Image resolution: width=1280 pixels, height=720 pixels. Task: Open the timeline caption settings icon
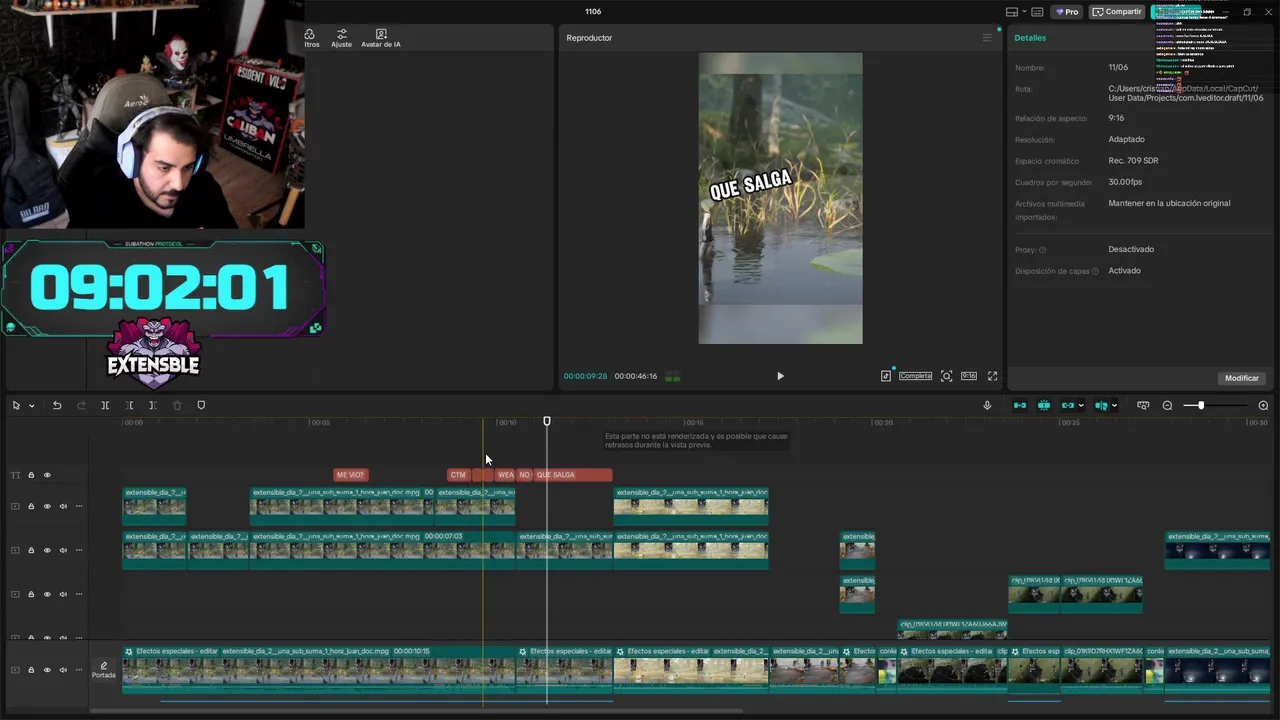1143,405
